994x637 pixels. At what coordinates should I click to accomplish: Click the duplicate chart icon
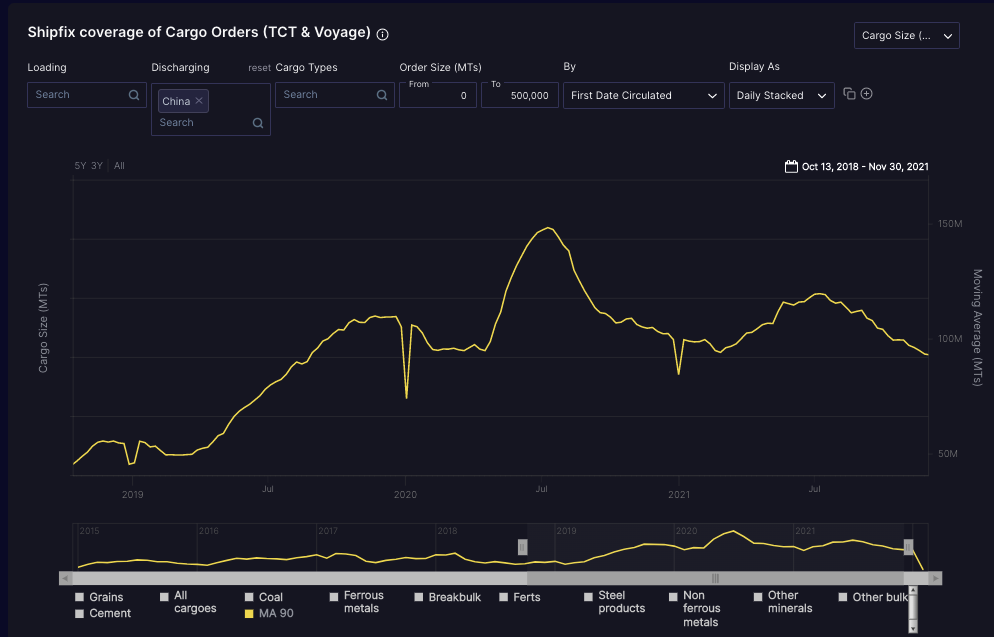pos(850,92)
